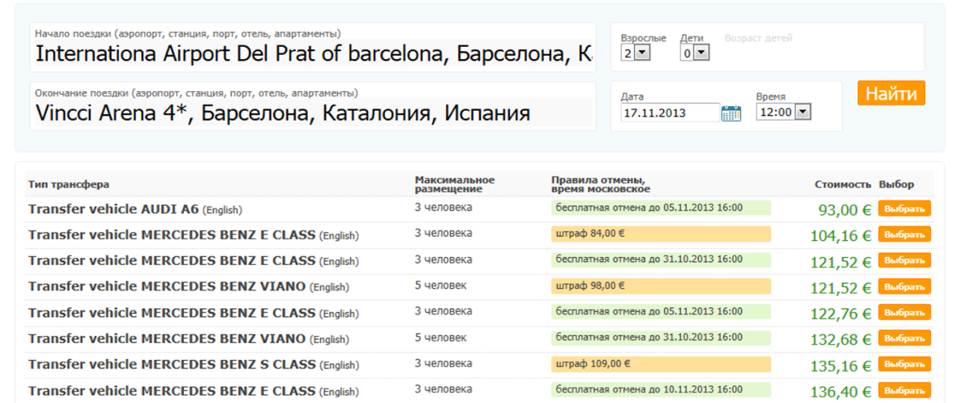Select the 136,40 € Mercedes E Class transfer

904,390
